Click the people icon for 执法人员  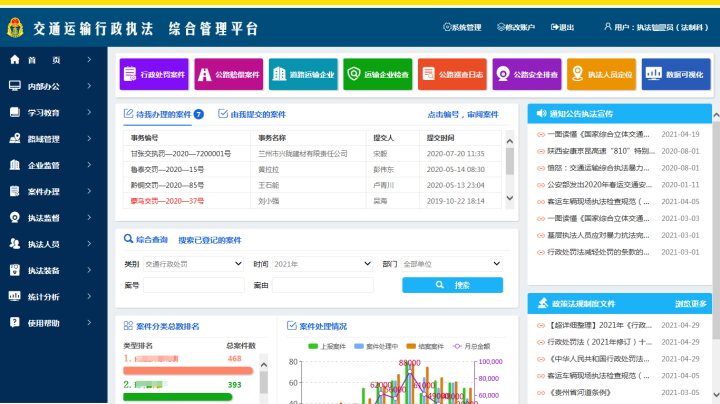[15, 244]
